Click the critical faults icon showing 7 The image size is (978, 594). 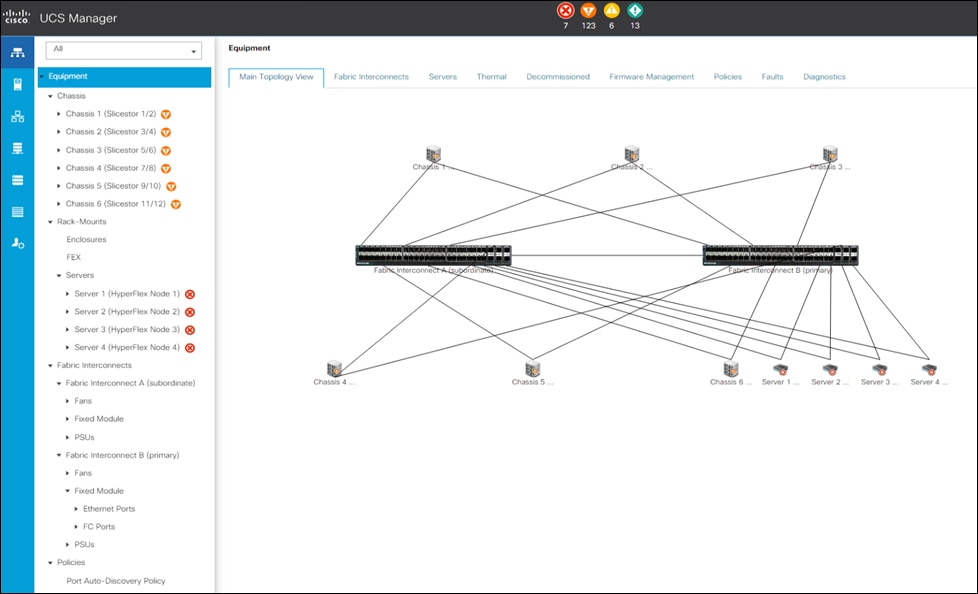coord(566,11)
